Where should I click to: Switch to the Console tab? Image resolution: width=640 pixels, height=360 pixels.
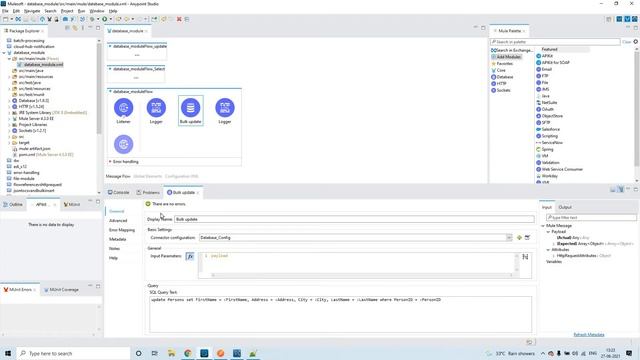[x=118, y=192]
